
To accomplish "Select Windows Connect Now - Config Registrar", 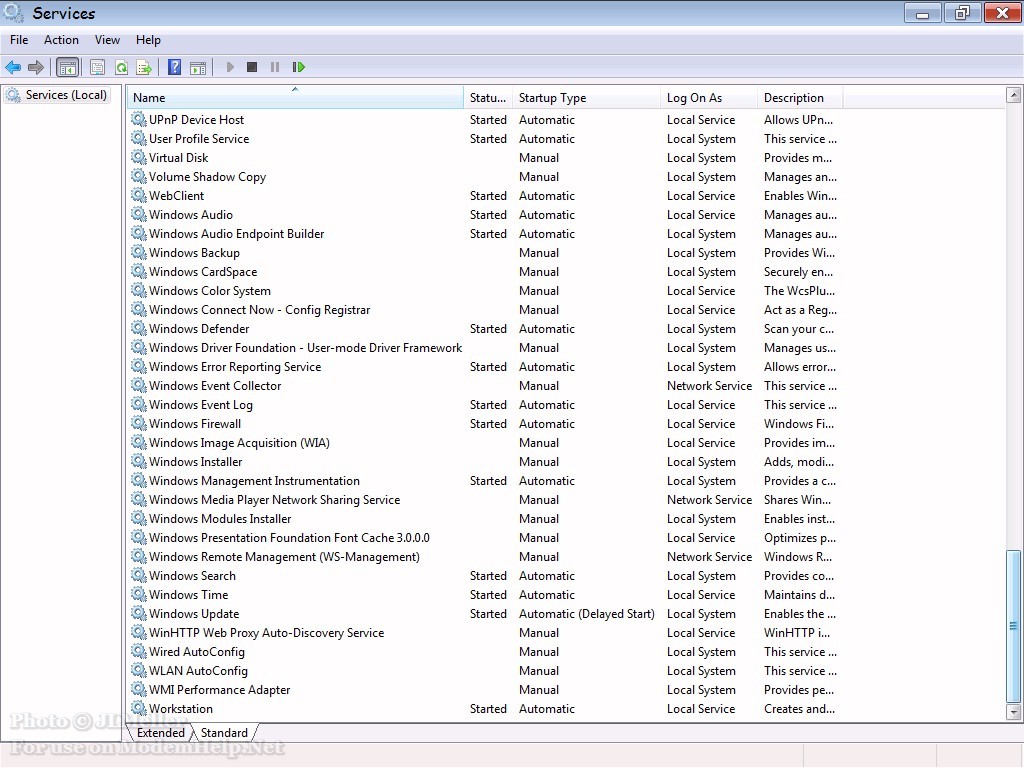I will click(x=259, y=309).
